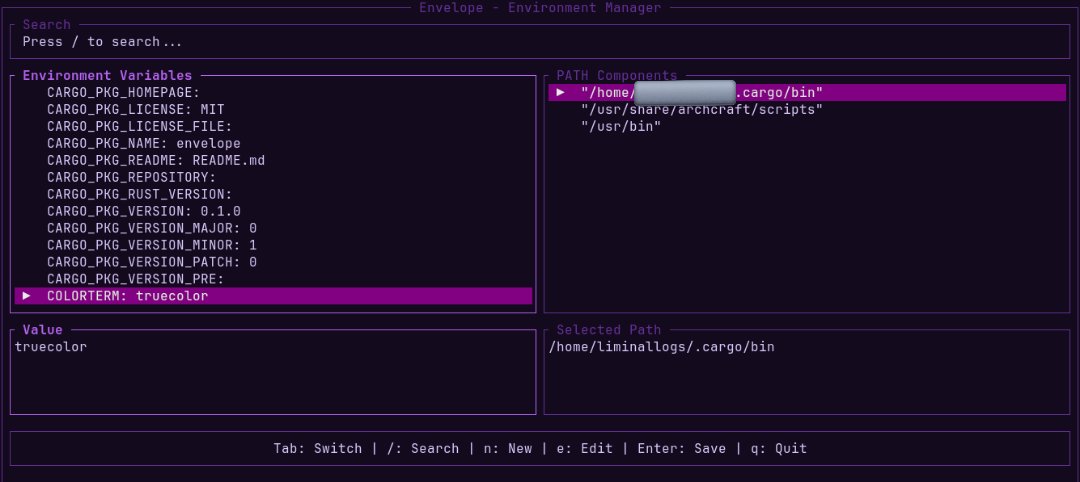The image size is (1080, 482).
Task: Click the Value panel title
Action: [x=43, y=330]
